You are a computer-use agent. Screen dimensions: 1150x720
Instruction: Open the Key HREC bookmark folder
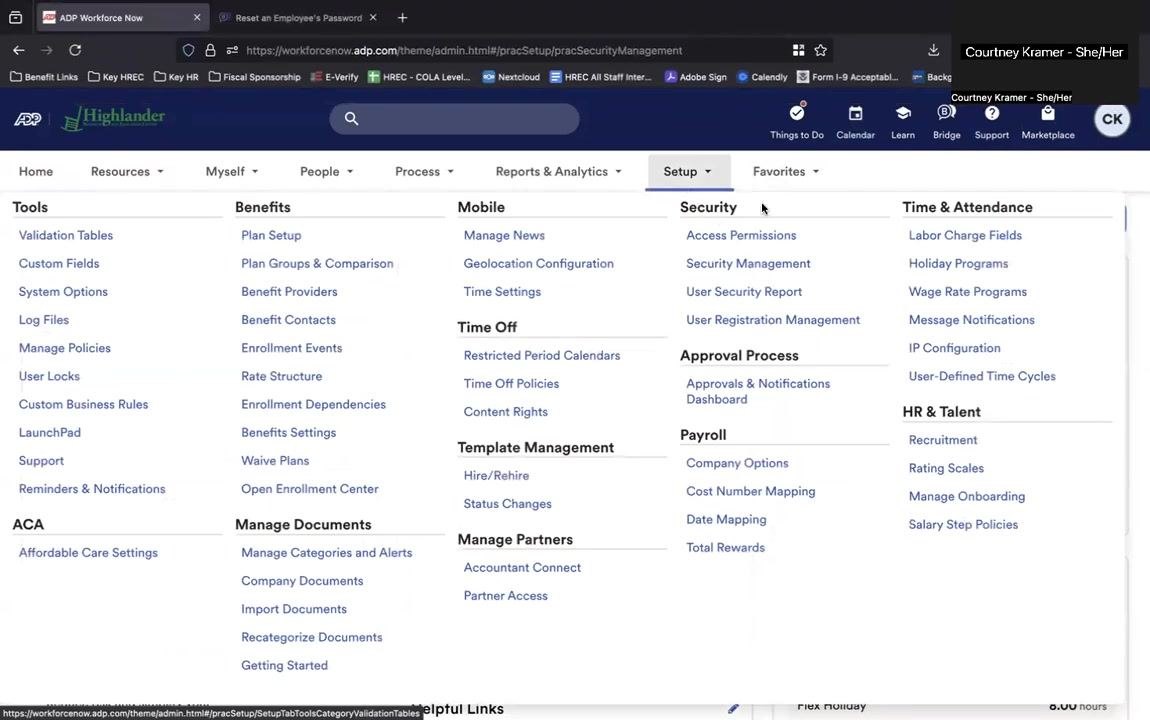click(116, 76)
